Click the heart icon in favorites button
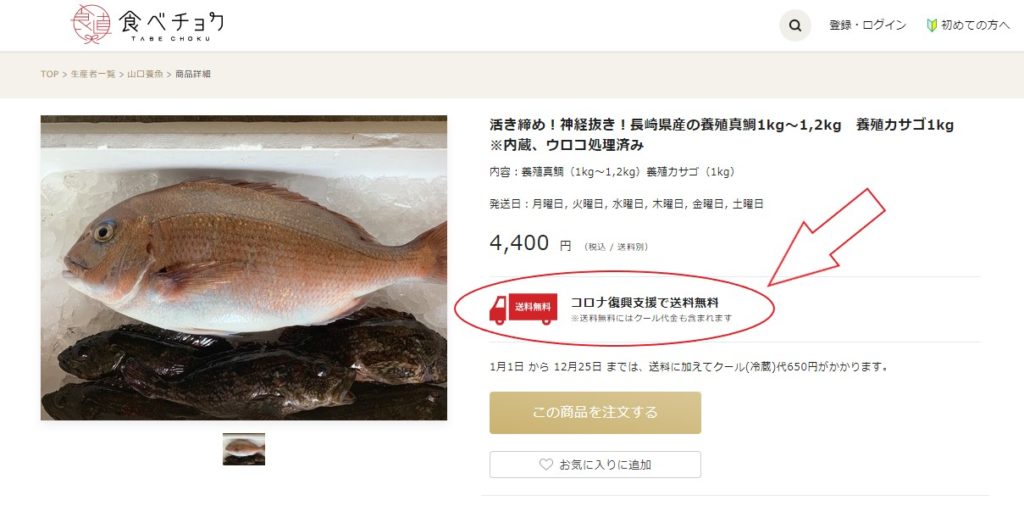 546,464
